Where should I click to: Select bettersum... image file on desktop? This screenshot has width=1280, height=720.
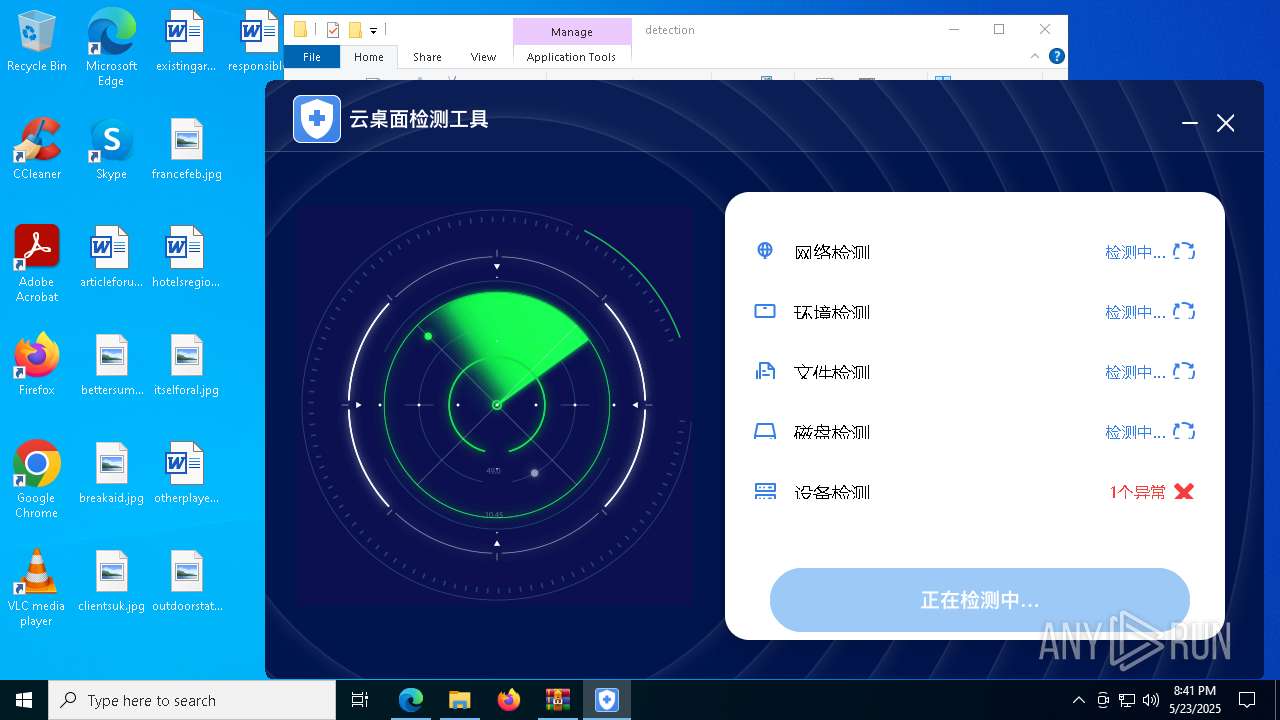pyautogui.click(x=111, y=365)
